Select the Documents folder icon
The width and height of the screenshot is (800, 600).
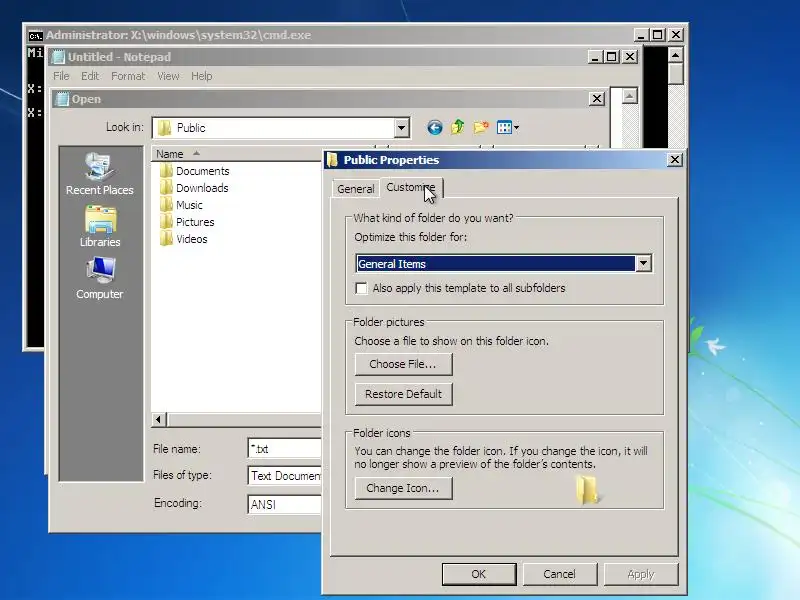[166, 170]
